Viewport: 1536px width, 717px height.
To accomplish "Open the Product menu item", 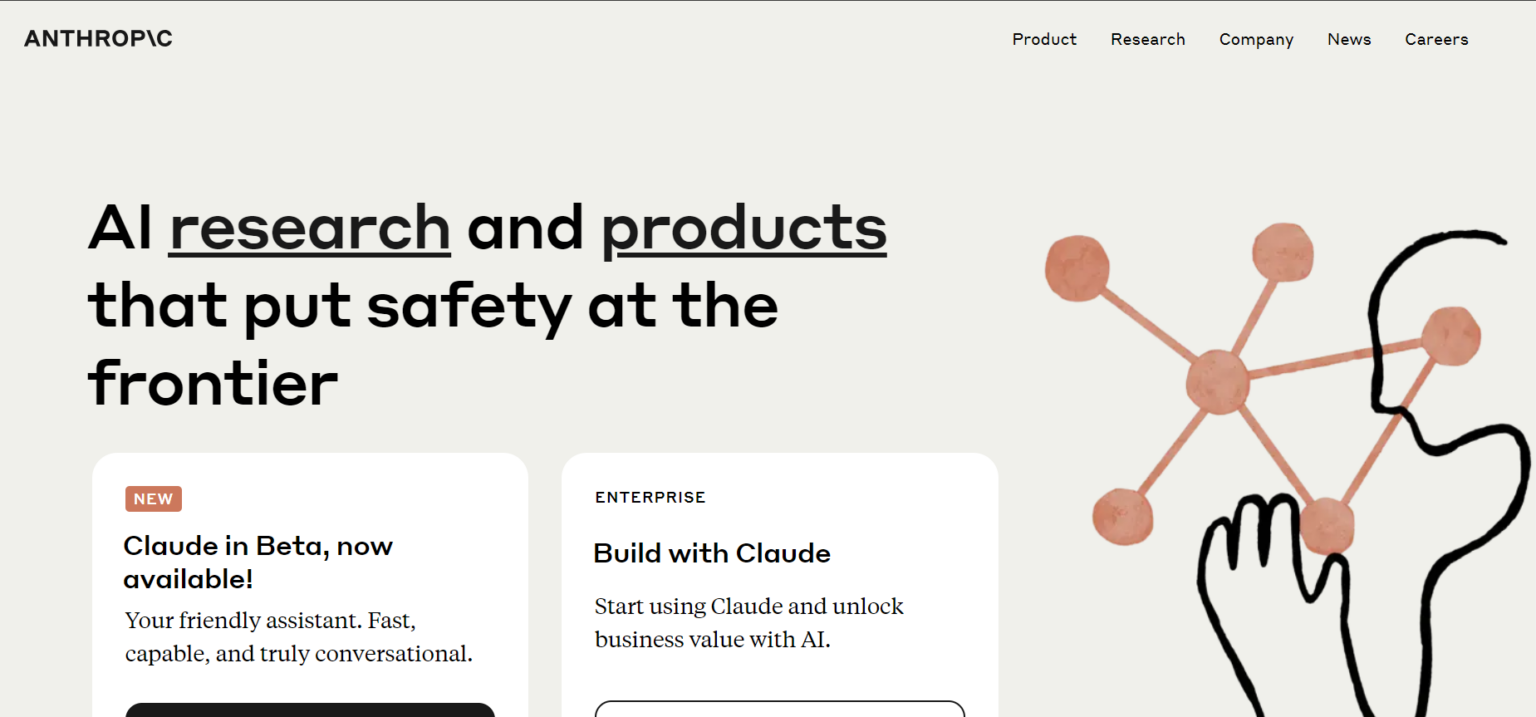I will [x=1044, y=39].
